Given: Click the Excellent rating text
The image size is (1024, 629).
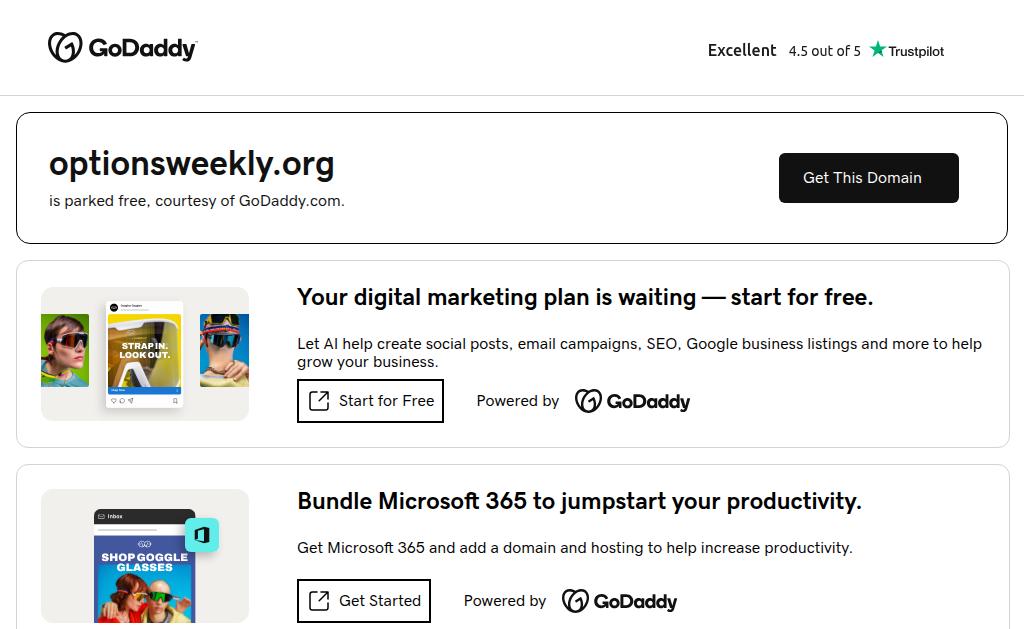Looking at the screenshot, I should tap(742, 50).
